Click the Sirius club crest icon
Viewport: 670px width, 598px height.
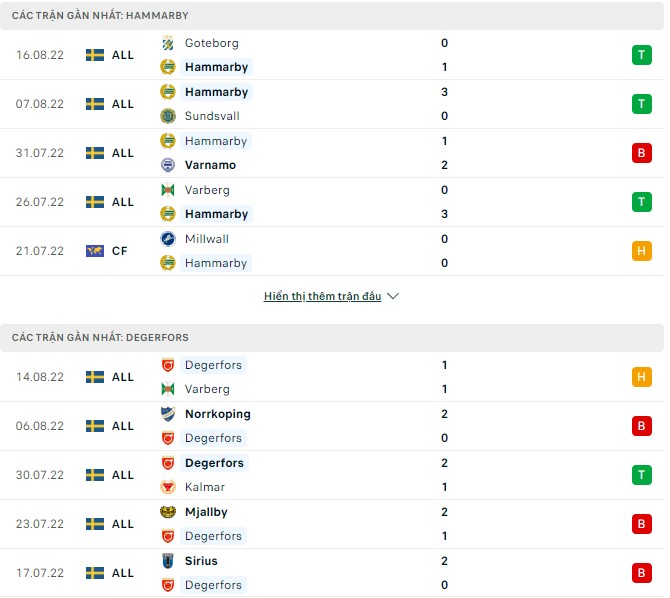(167, 561)
